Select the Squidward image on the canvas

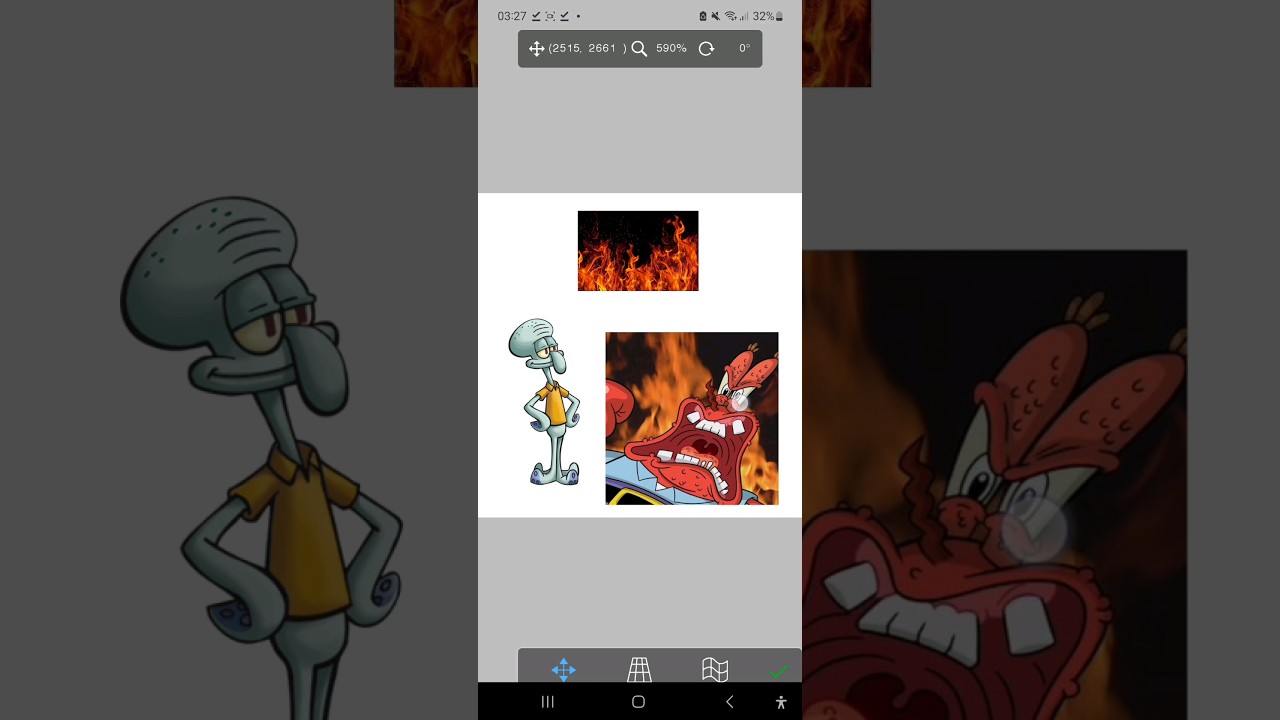point(545,402)
